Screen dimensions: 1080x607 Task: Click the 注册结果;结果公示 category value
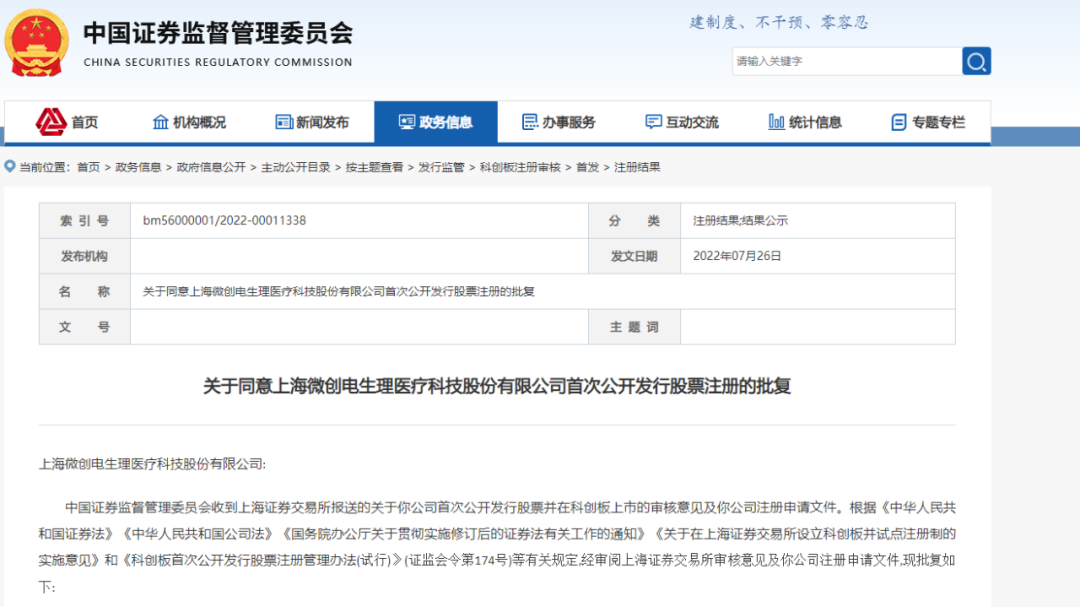pos(740,220)
